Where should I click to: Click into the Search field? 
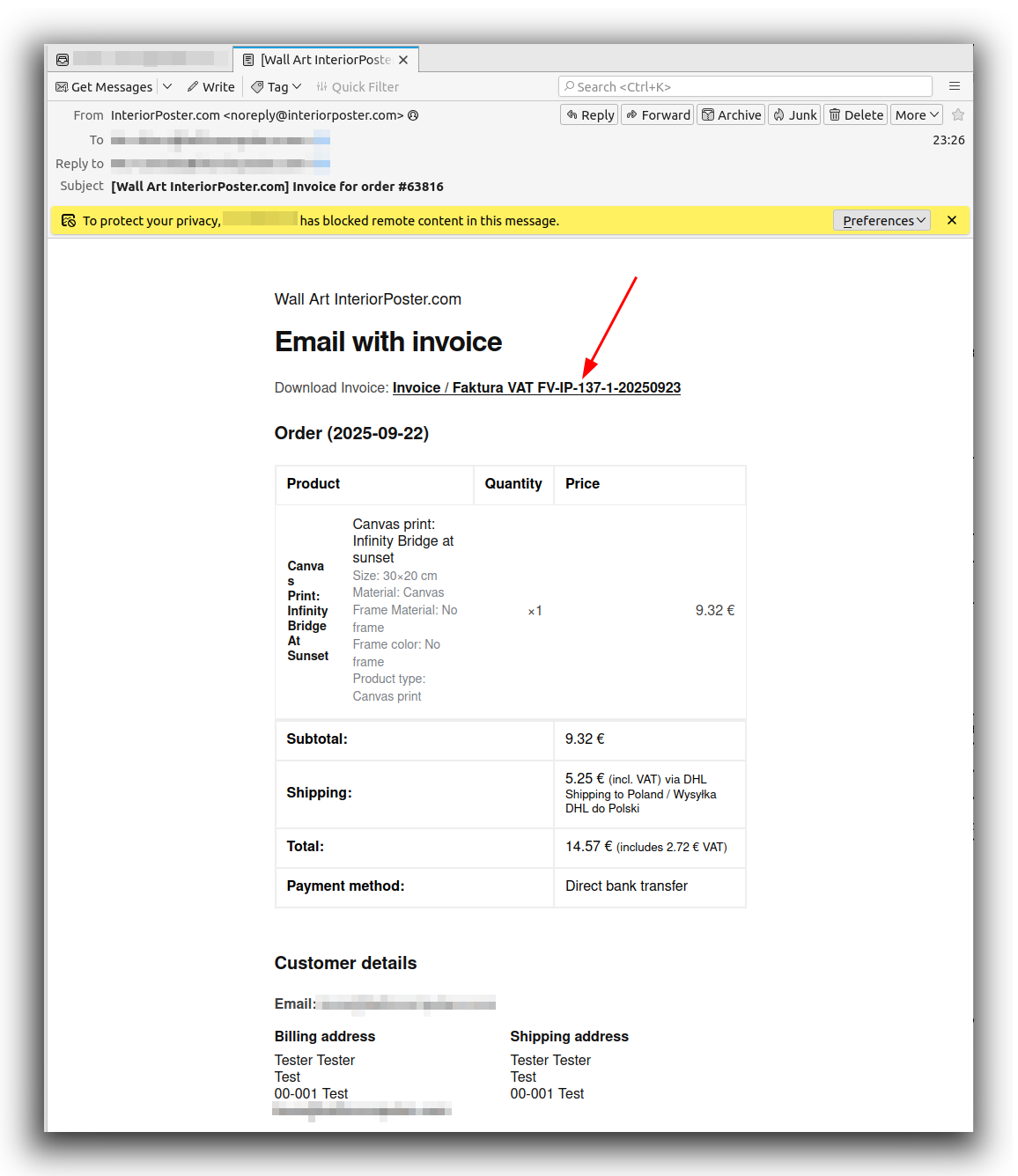click(745, 87)
